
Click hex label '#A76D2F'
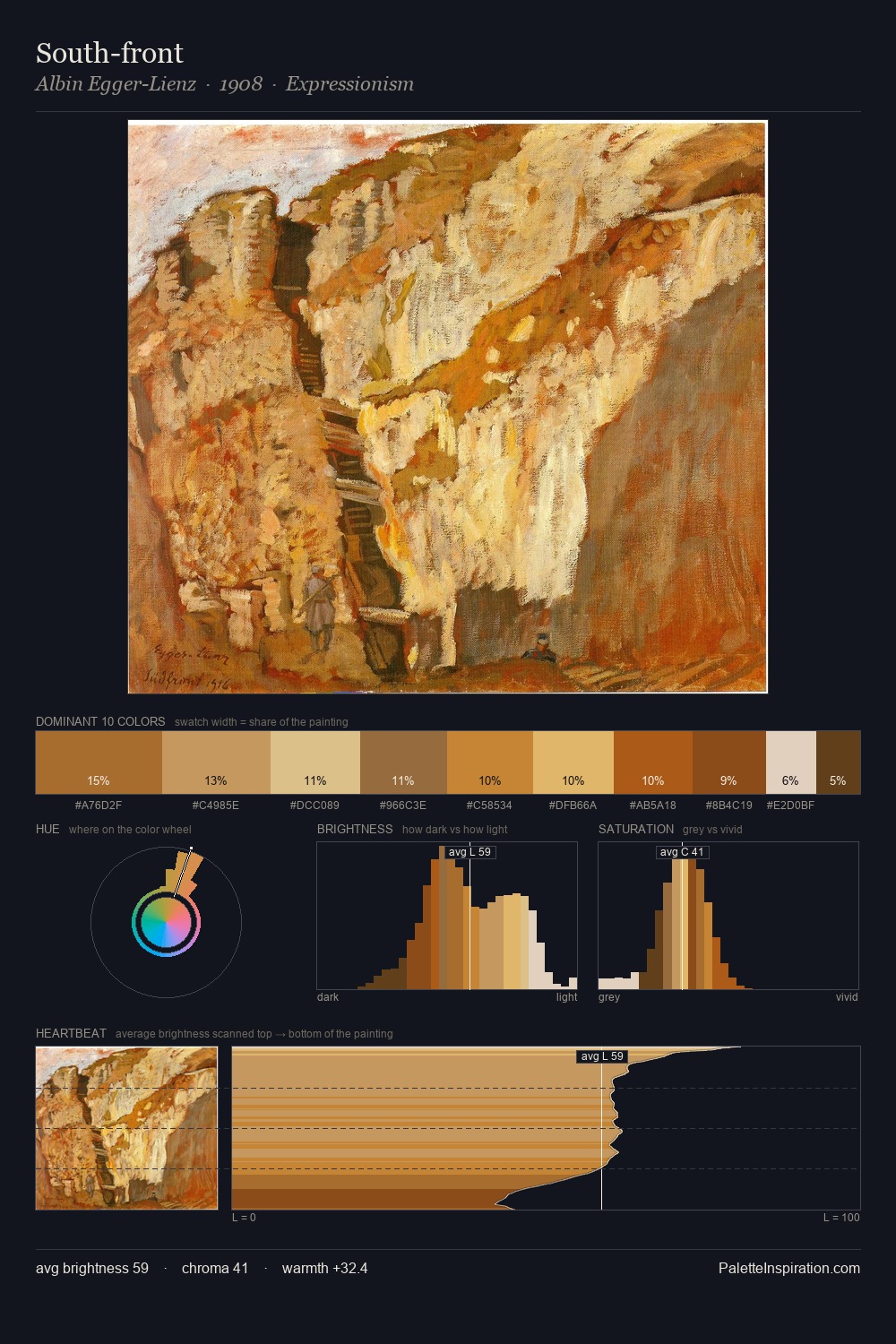(99, 805)
